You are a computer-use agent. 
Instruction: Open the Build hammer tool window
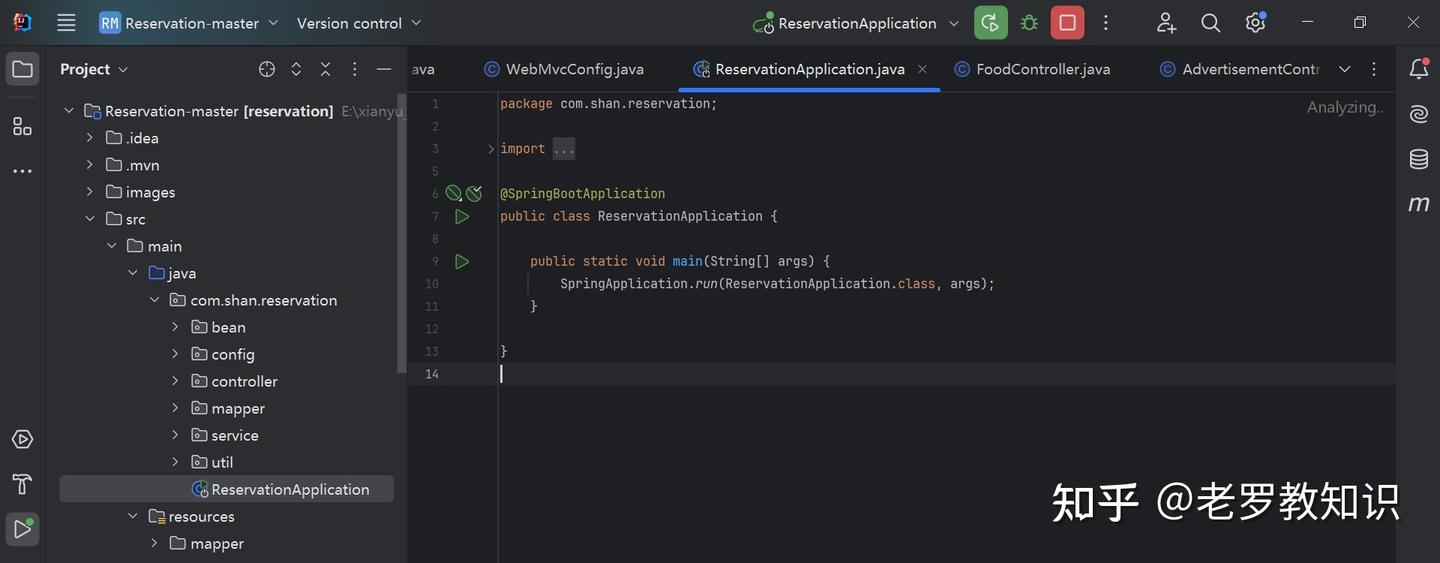click(x=22, y=485)
